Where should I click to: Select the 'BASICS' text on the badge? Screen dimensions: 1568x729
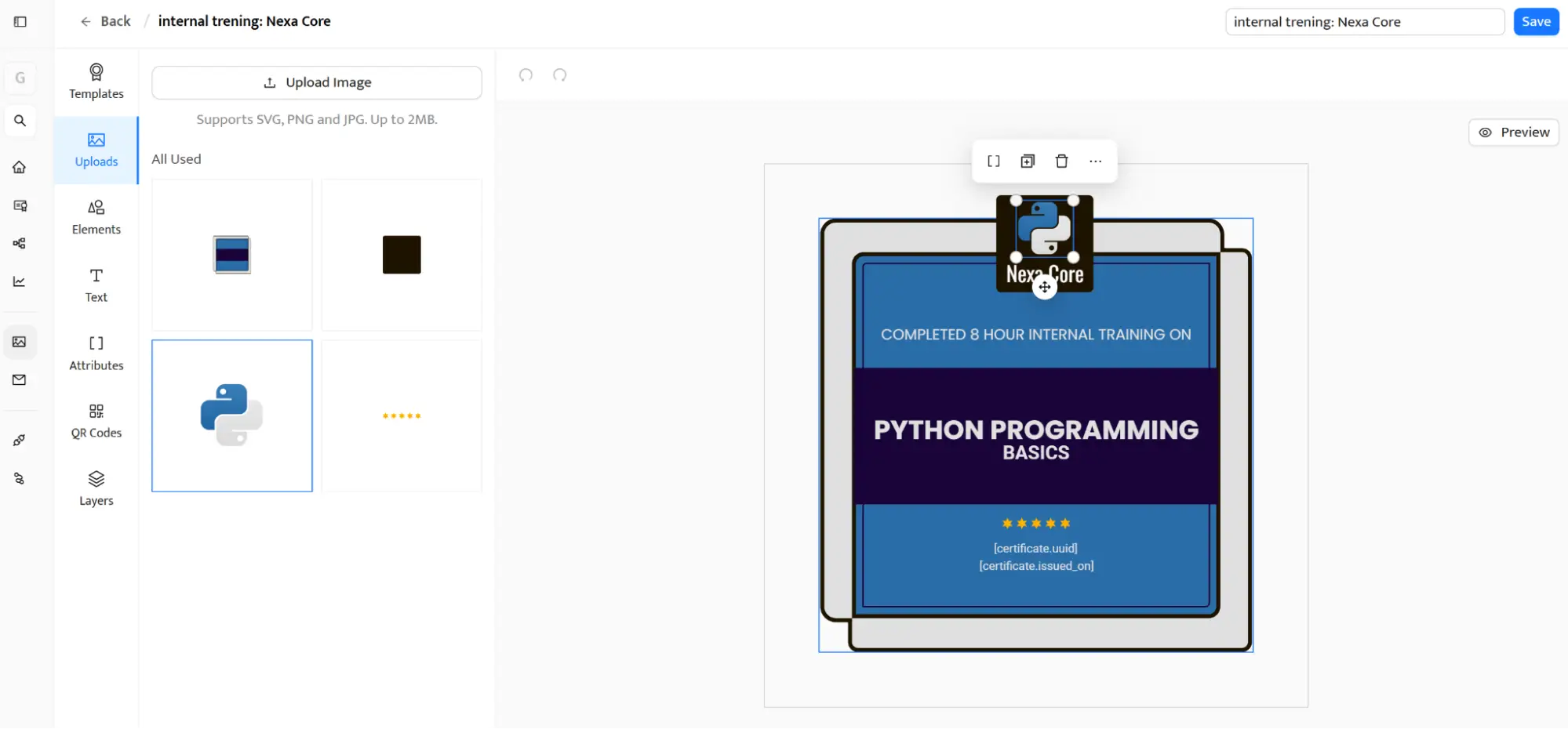[1036, 453]
